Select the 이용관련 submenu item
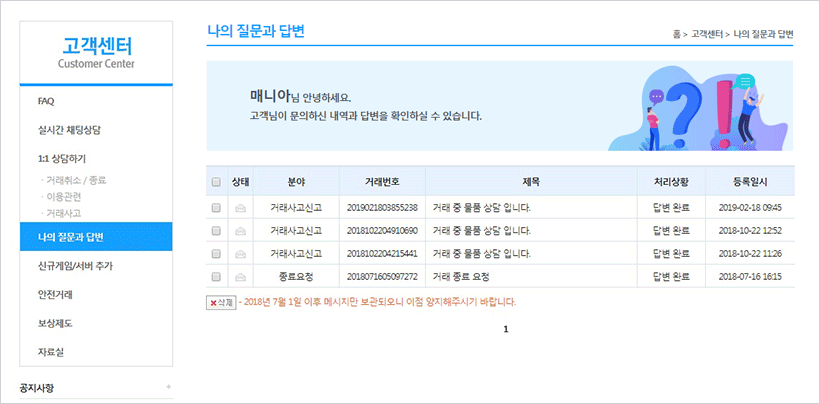 pyautogui.click(x=66, y=197)
